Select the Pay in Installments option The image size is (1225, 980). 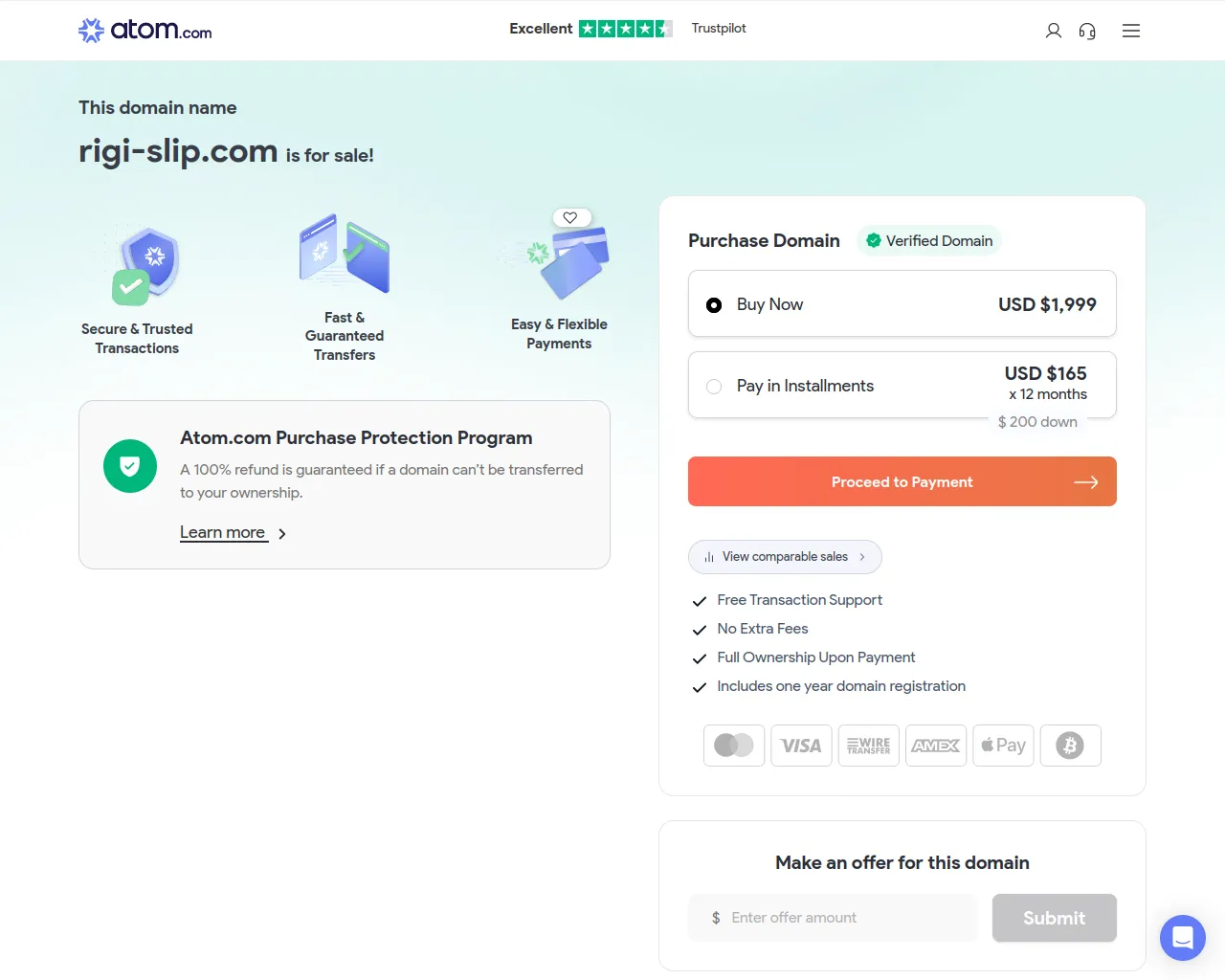coord(714,387)
